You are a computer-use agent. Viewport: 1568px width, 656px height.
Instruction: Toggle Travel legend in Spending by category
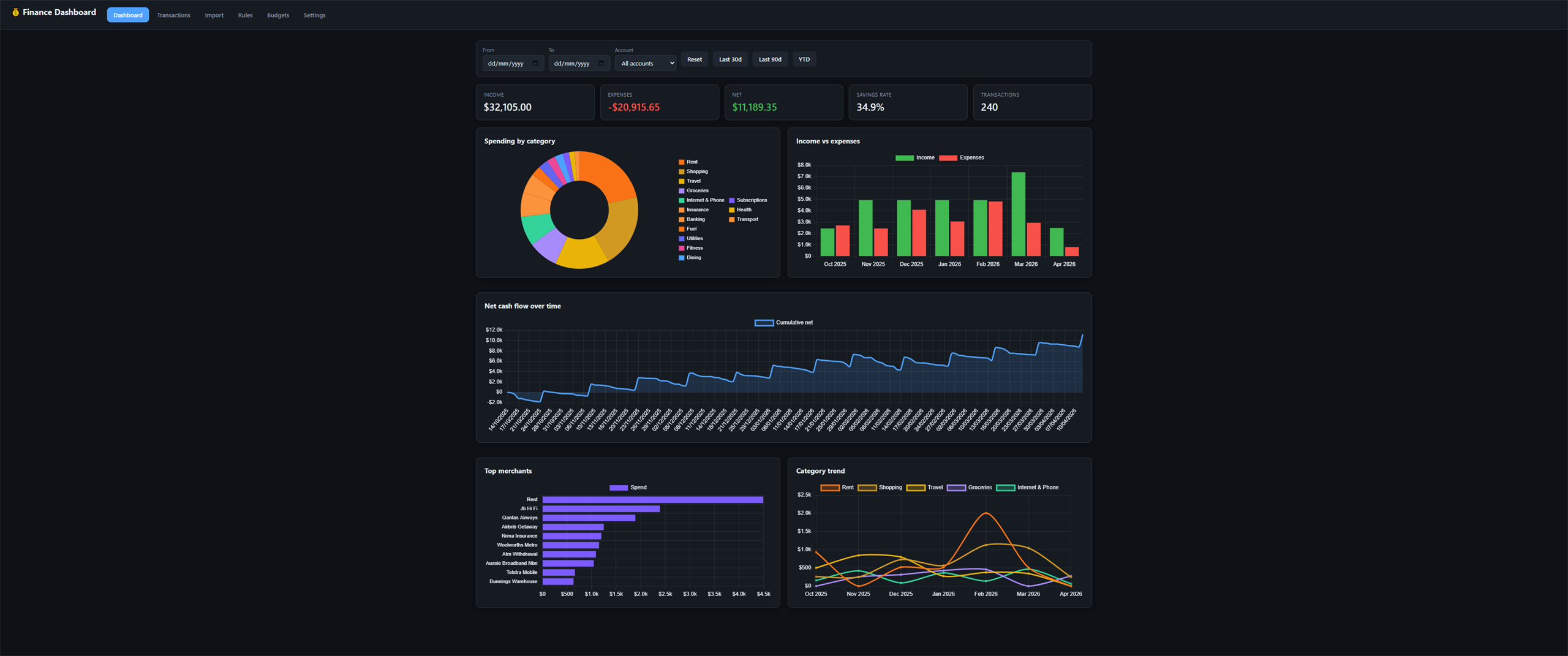[x=690, y=181]
